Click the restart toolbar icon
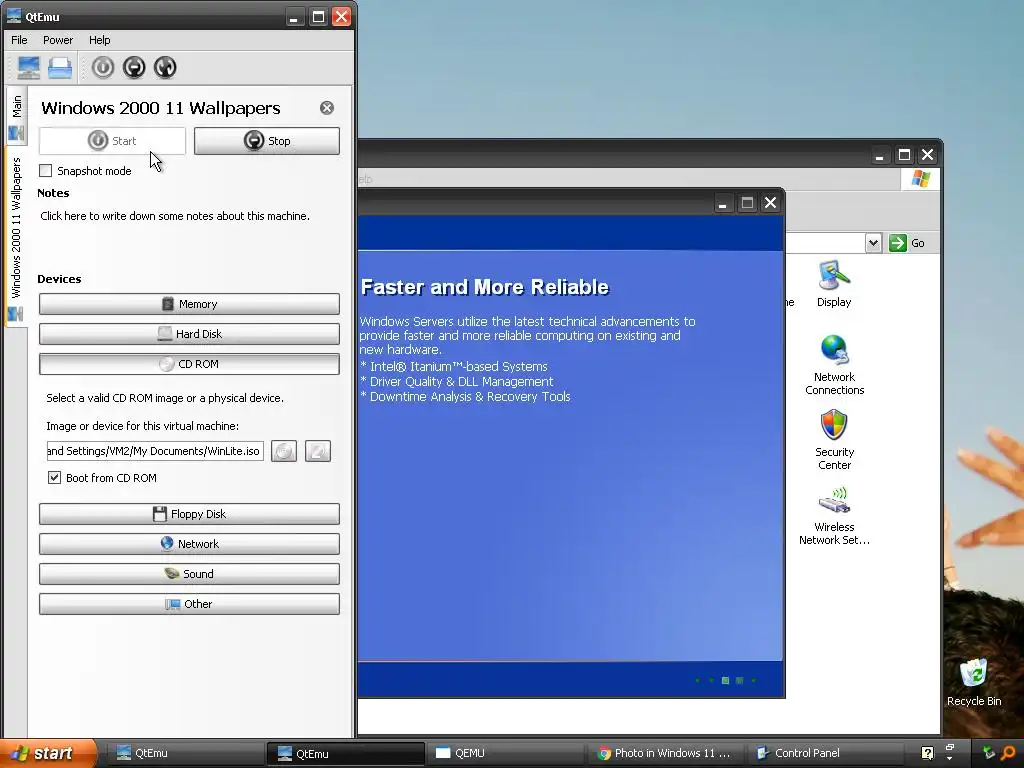This screenshot has height=768, width=1024. click(165, 67)
